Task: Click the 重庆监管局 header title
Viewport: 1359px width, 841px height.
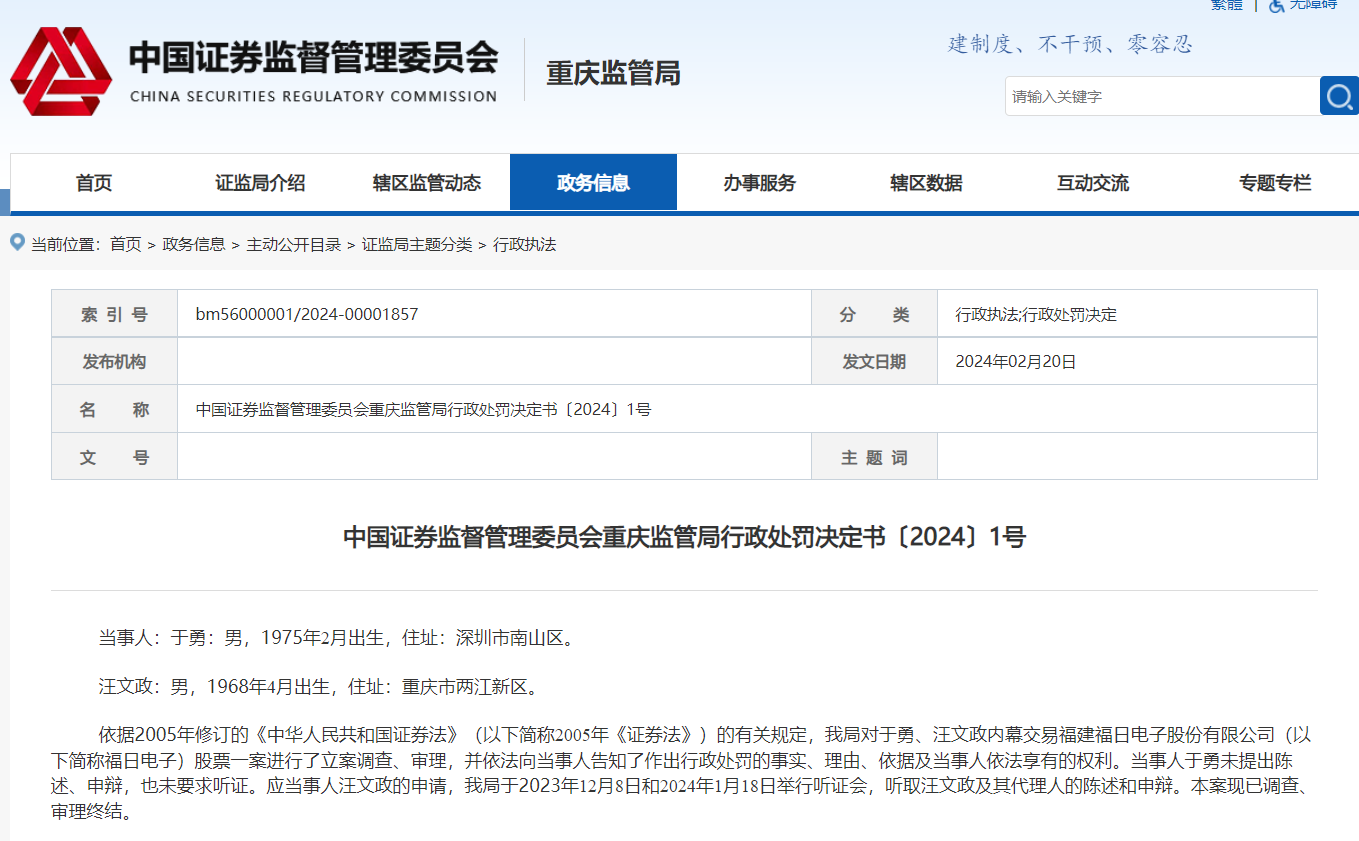Action: coord(613,73)
